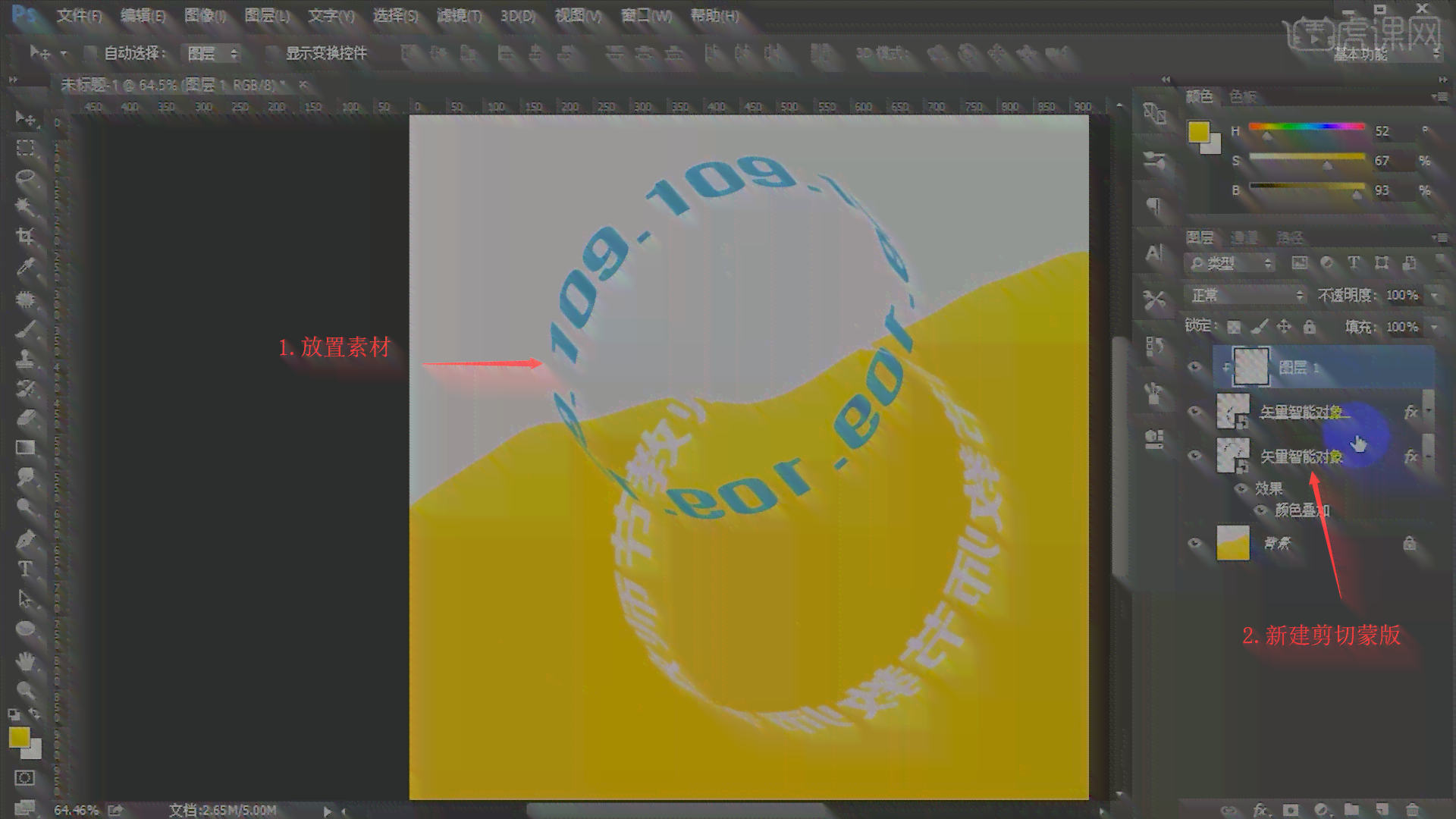Screen dimensions: 1456x819
Task: Select the 背景 layer thumbnail
Action: pyautogui.click(x=1233, y=543)
